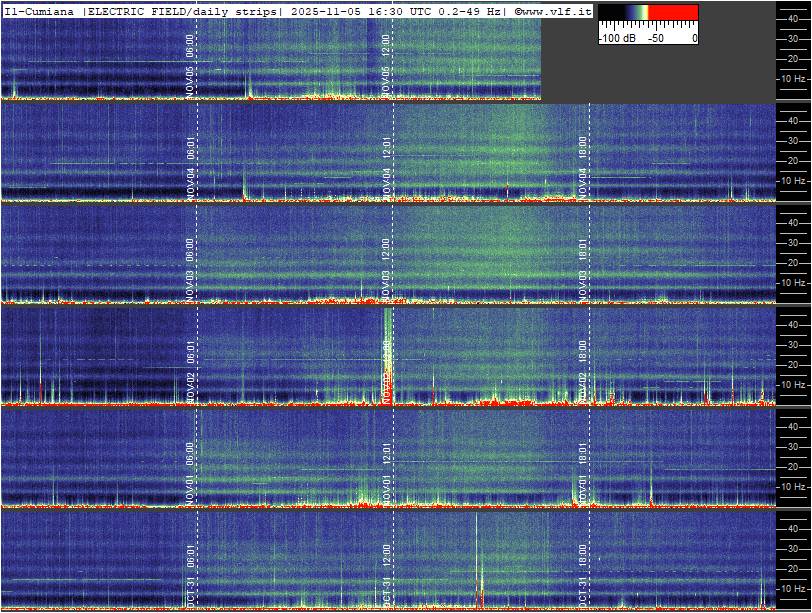Viewport: 812px width, 613px height.
Task: Click the NOV 02 12:00 red burst marker
Action: (387, 370)
